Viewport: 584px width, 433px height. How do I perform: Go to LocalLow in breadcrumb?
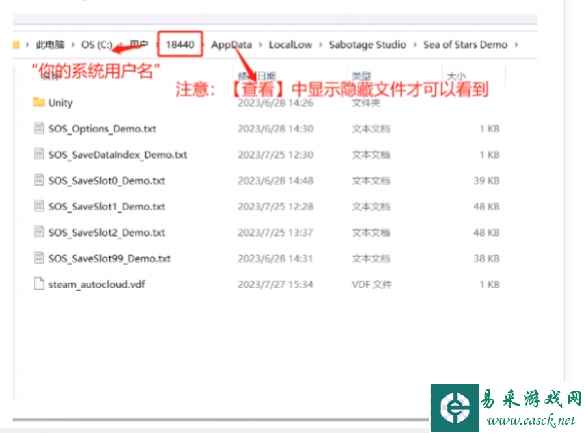(291, 45)
